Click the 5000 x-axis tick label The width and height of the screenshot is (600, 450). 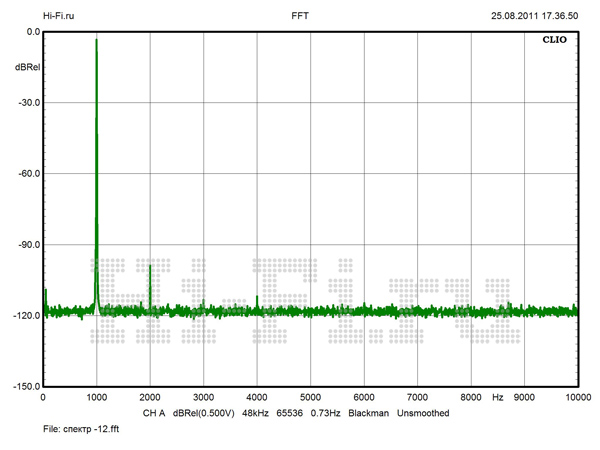310,398
